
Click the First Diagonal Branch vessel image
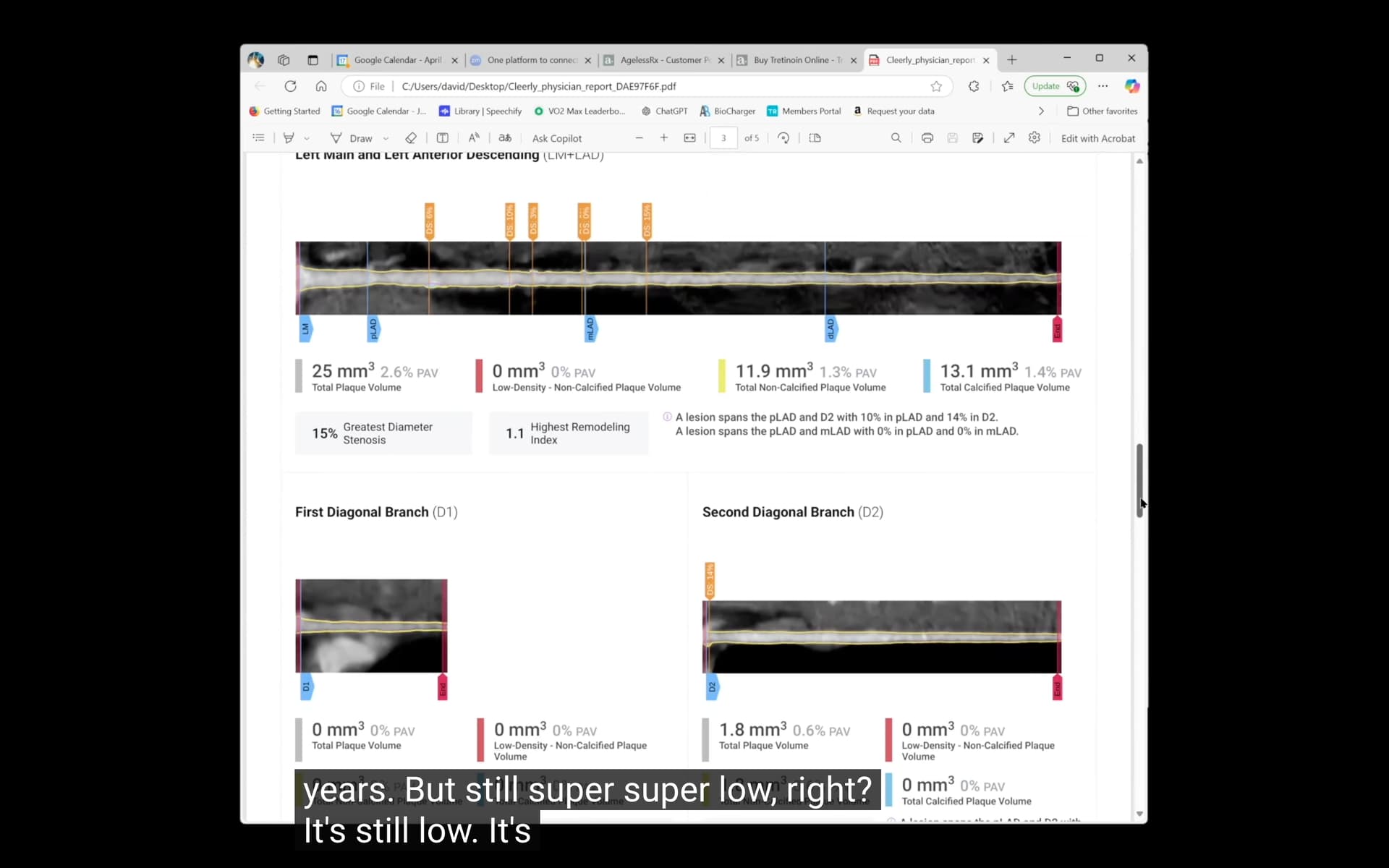pyautogui.click(x=371, y=626)
